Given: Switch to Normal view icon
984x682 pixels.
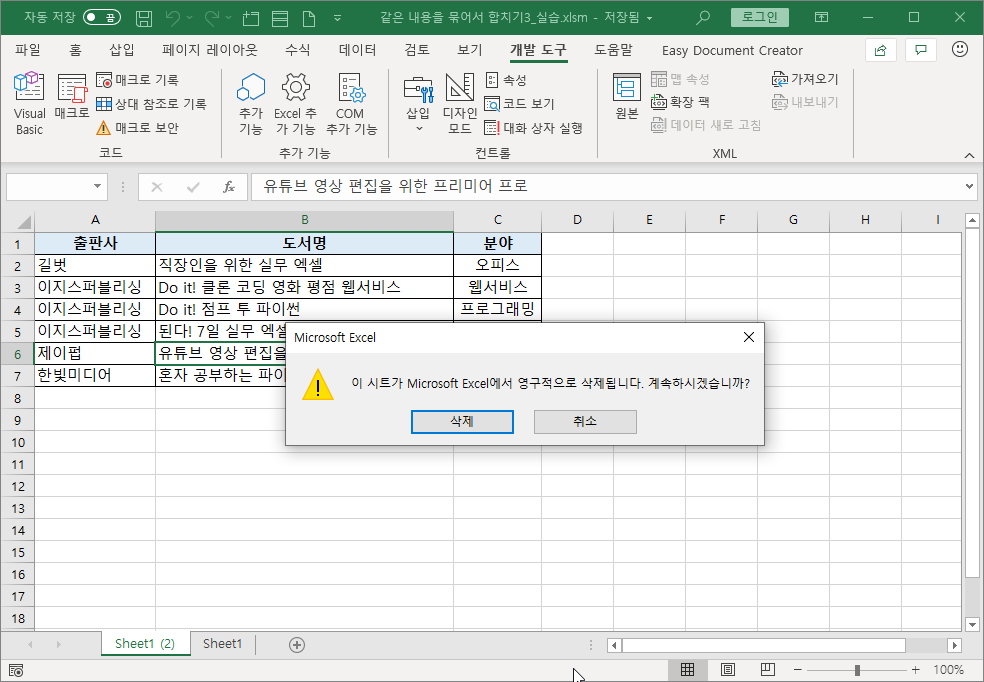Looking at the screenshot, I should 687,669.
